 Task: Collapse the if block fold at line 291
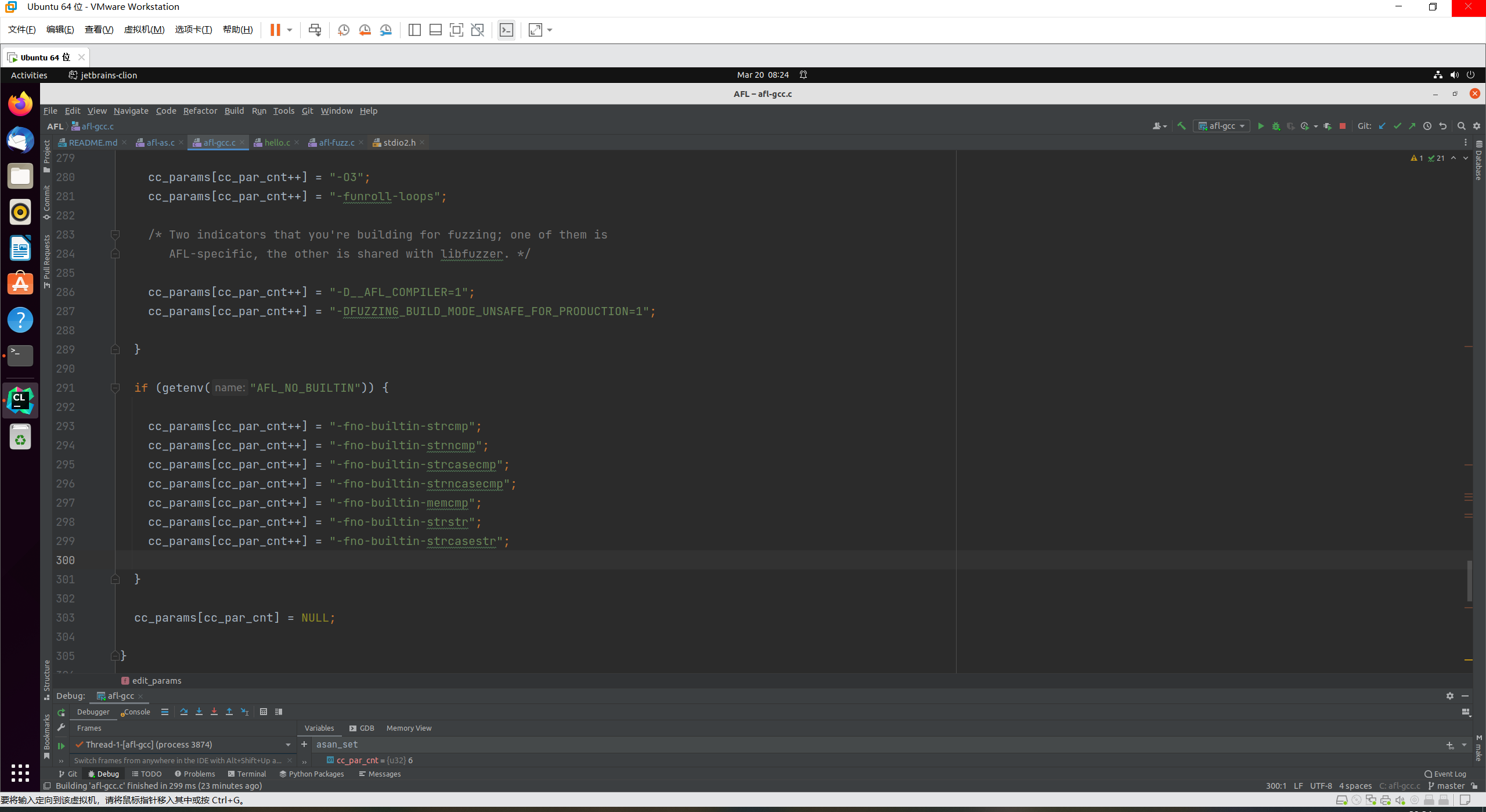click(x=115, y=388)
